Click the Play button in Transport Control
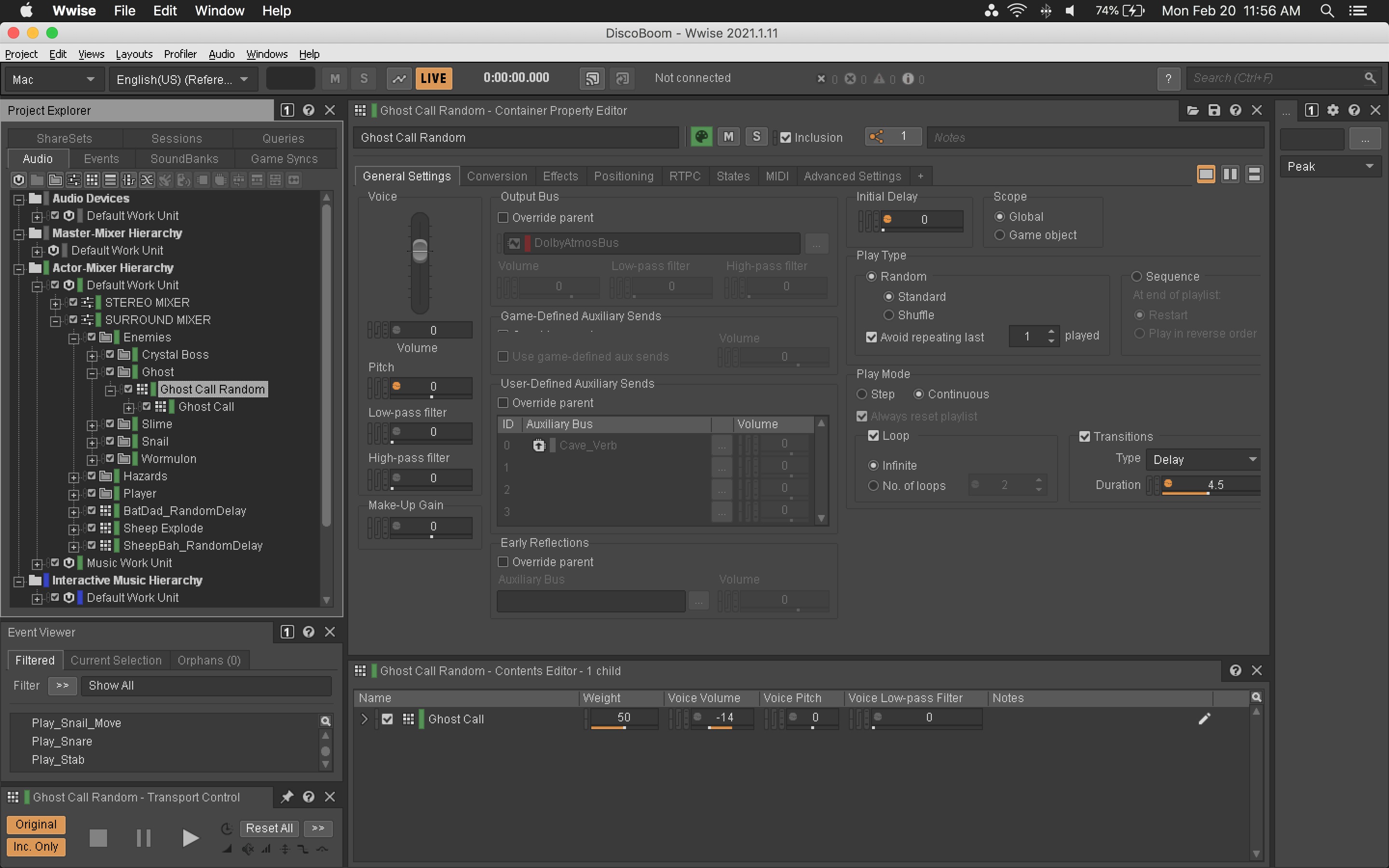This screenshot has width=1389, height=868. 190,839
